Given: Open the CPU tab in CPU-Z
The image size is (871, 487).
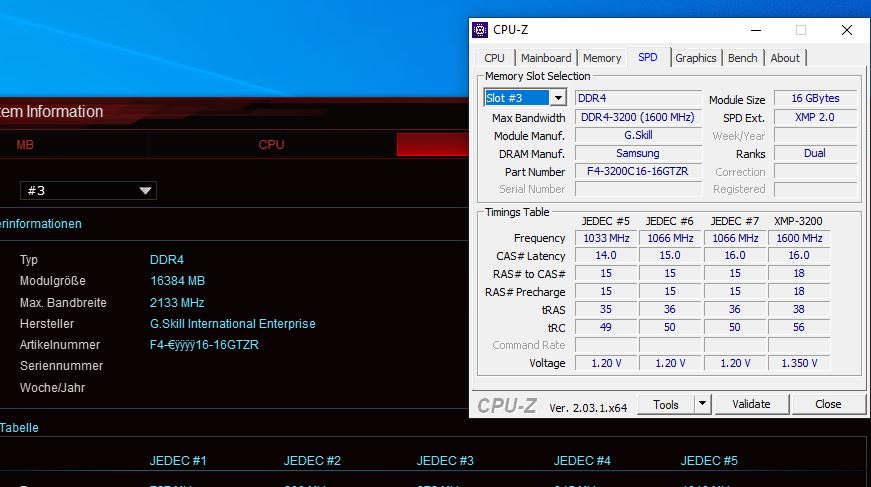Looking at the screenshot, I should (x=494, y=58).
